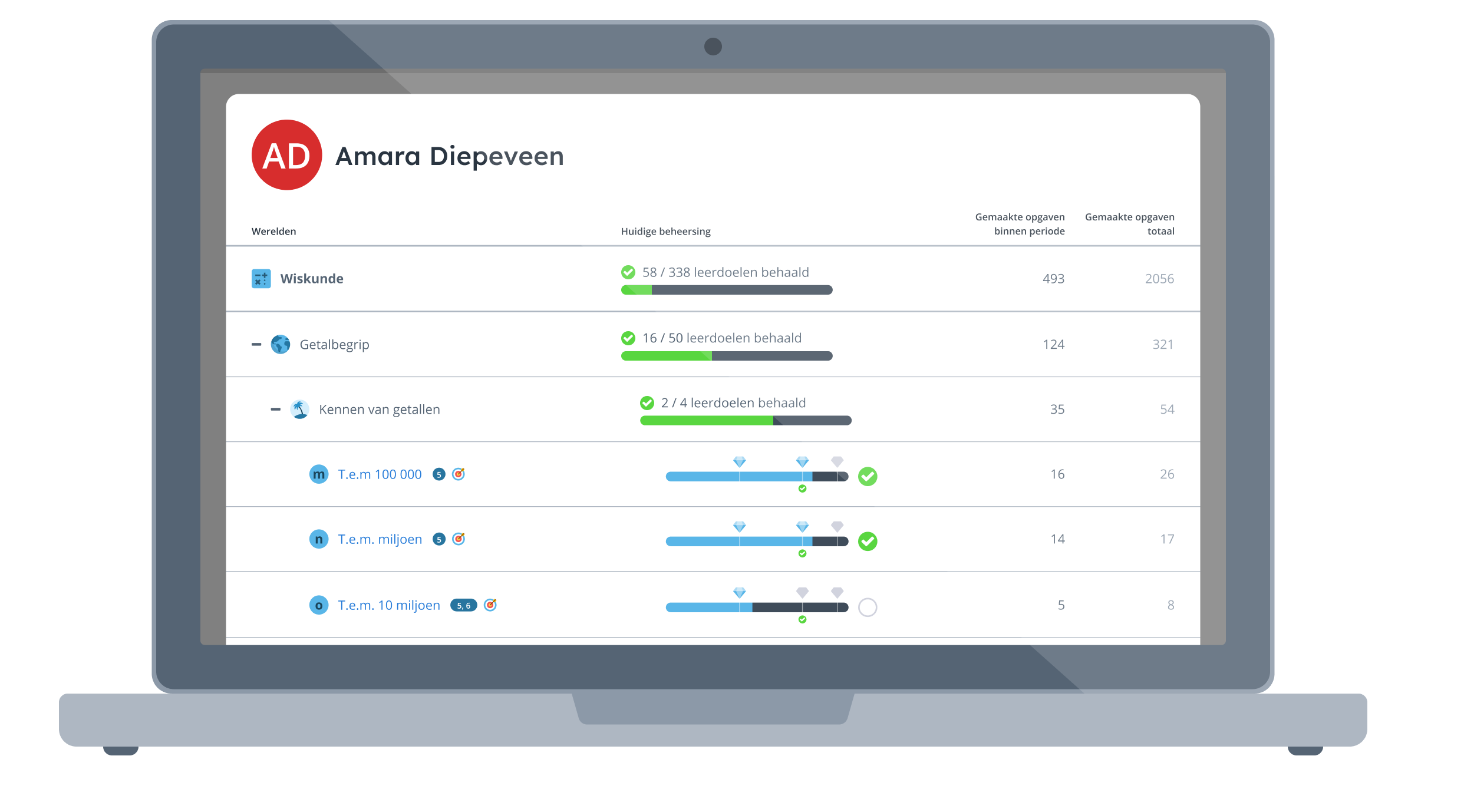Click the round 'o' badge icon
1464x812 pixels.
click(319, 605)
